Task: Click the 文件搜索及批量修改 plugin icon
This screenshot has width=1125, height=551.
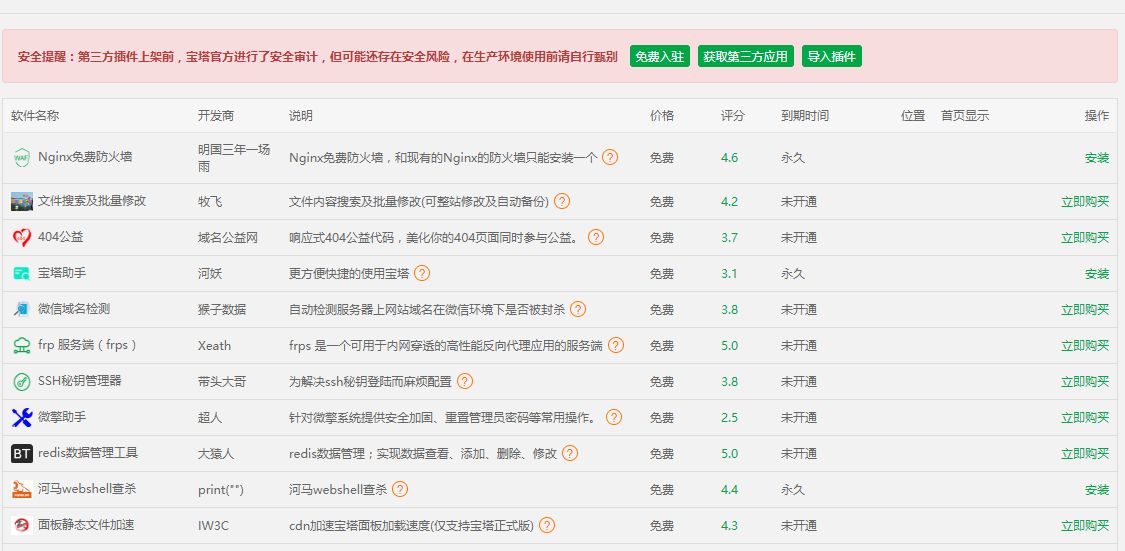Action: click(22, 202)
